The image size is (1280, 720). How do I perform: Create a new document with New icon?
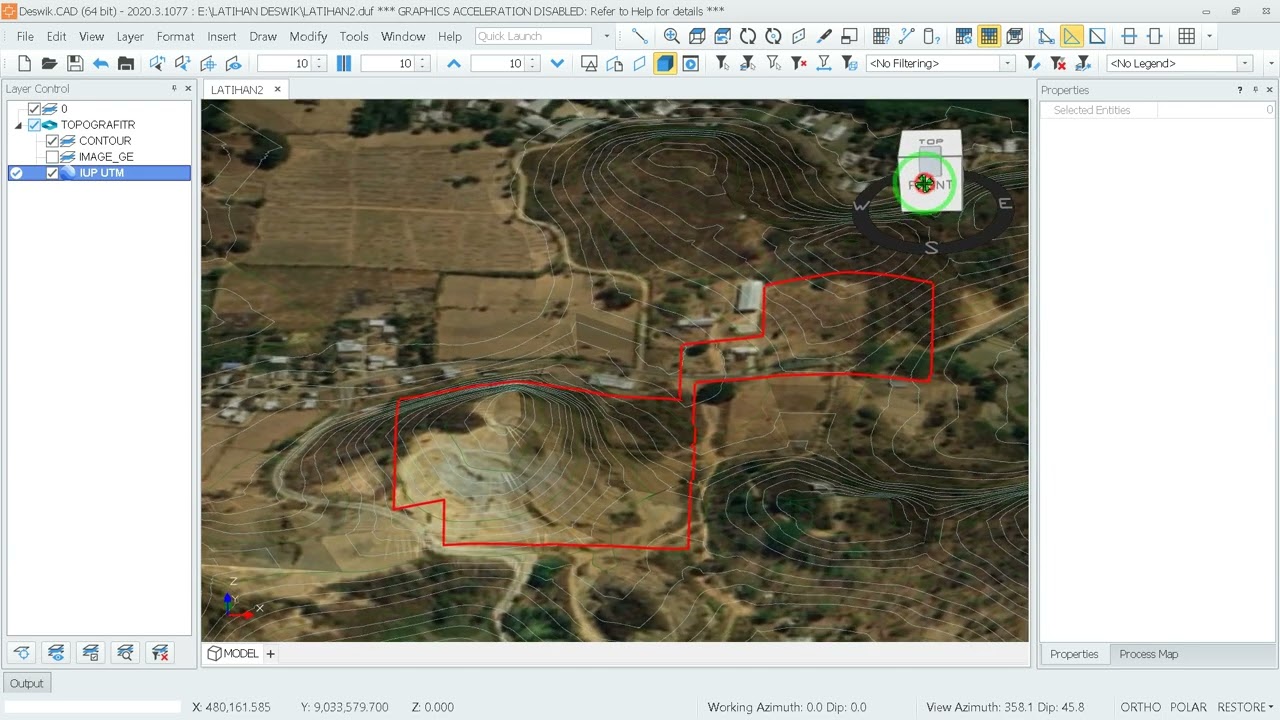coord(23,63)
